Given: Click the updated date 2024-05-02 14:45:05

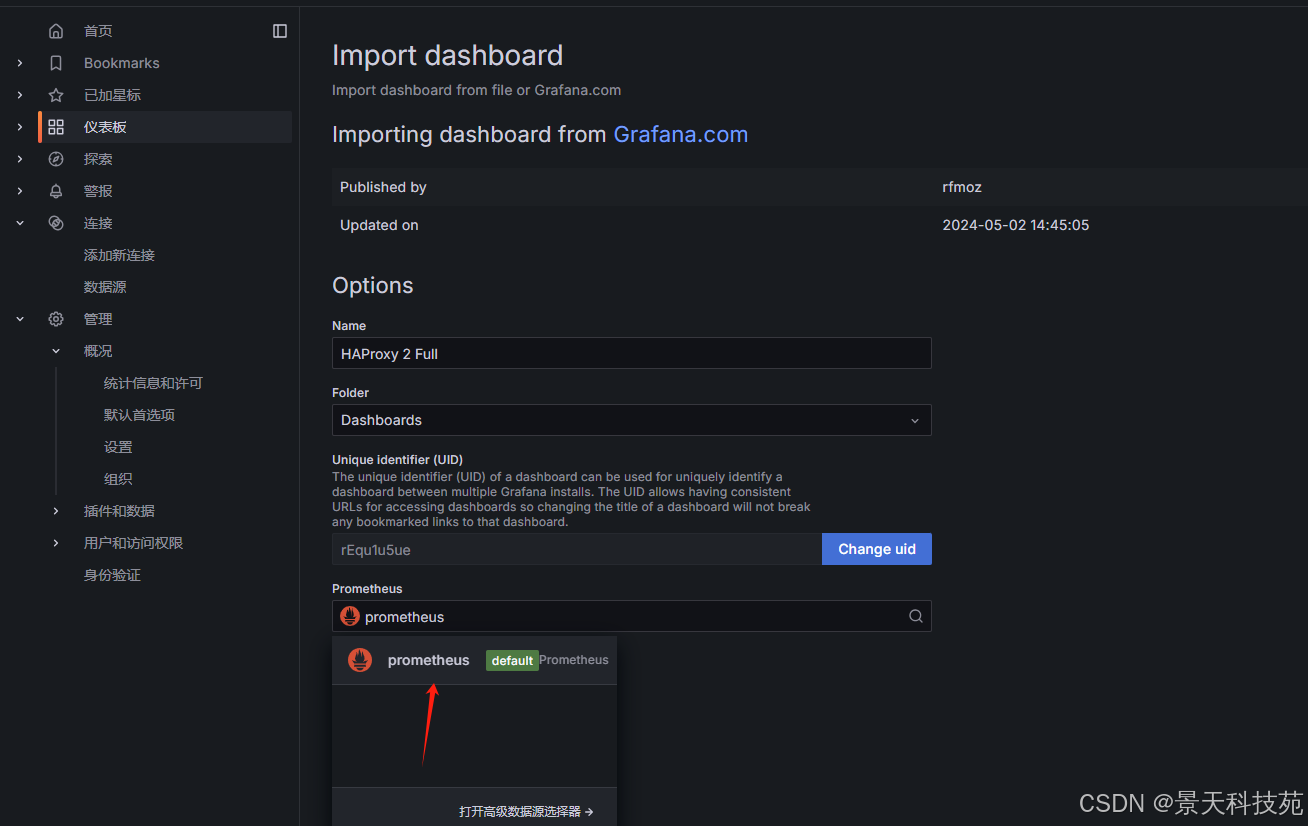Looking at the screenshot, I should point(1016,225).
